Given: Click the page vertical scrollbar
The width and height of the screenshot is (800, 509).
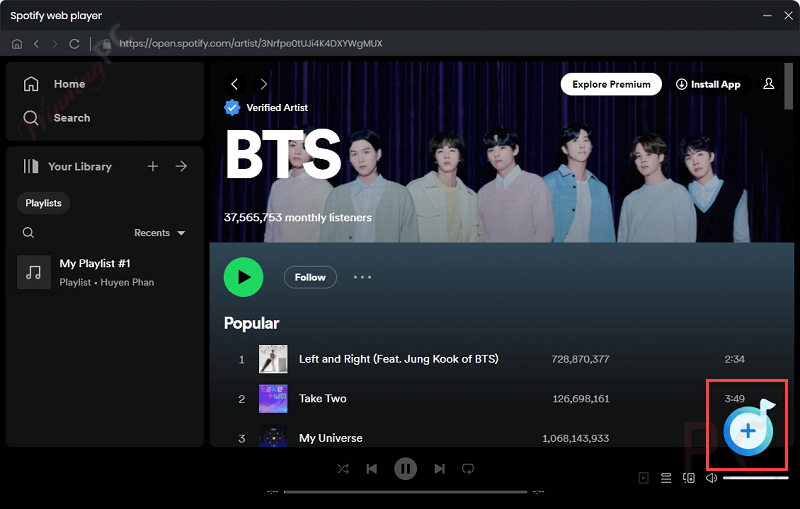Looking at the screenshot, I should coord(788,86).
